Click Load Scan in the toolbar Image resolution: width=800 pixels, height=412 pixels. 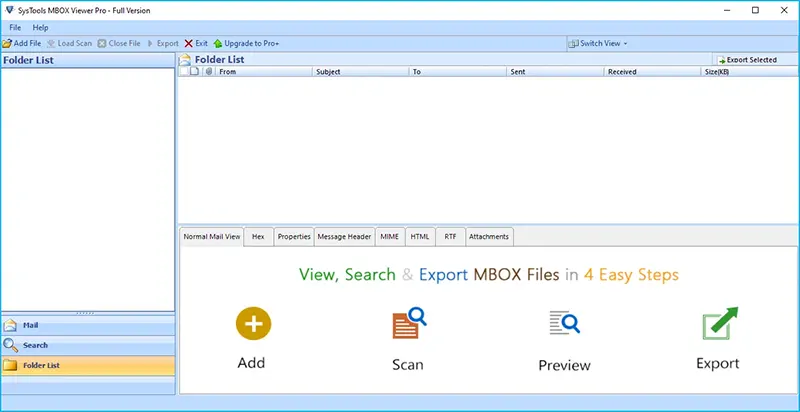click(69, 43)
